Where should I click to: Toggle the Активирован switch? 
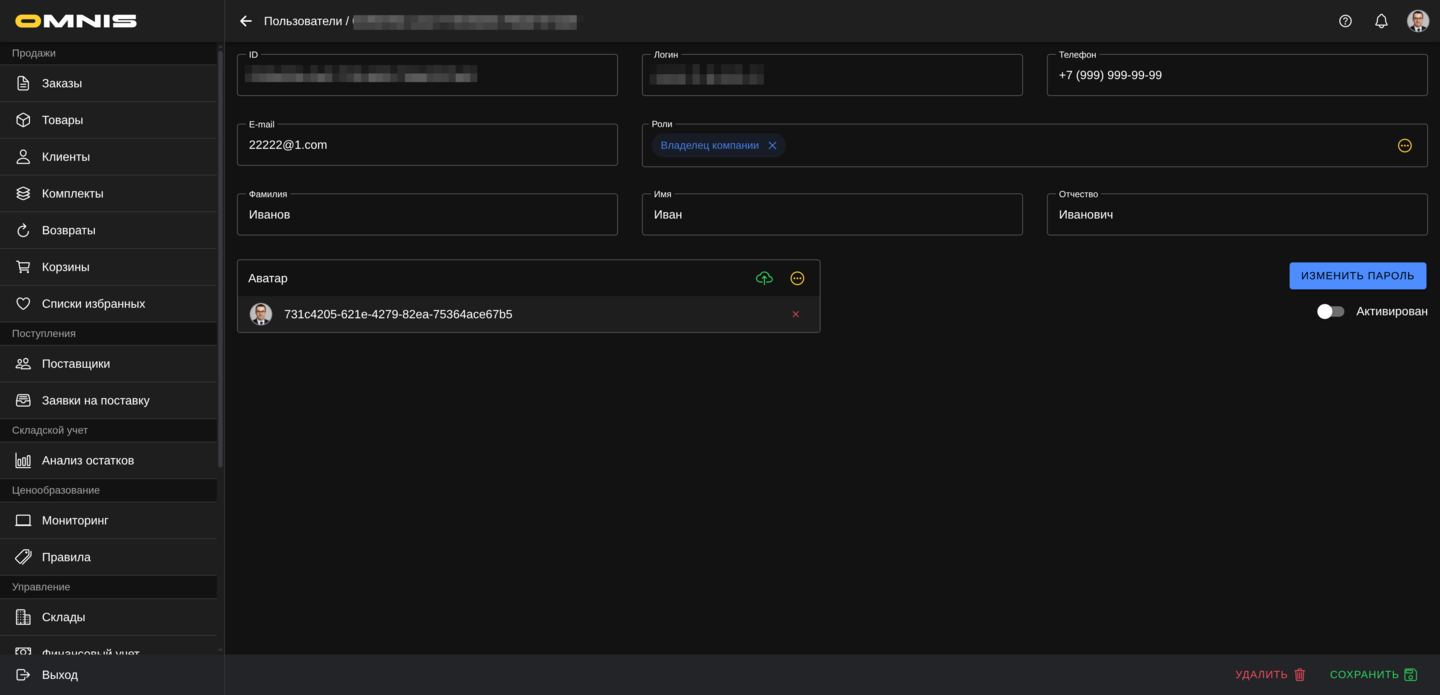1330,312
